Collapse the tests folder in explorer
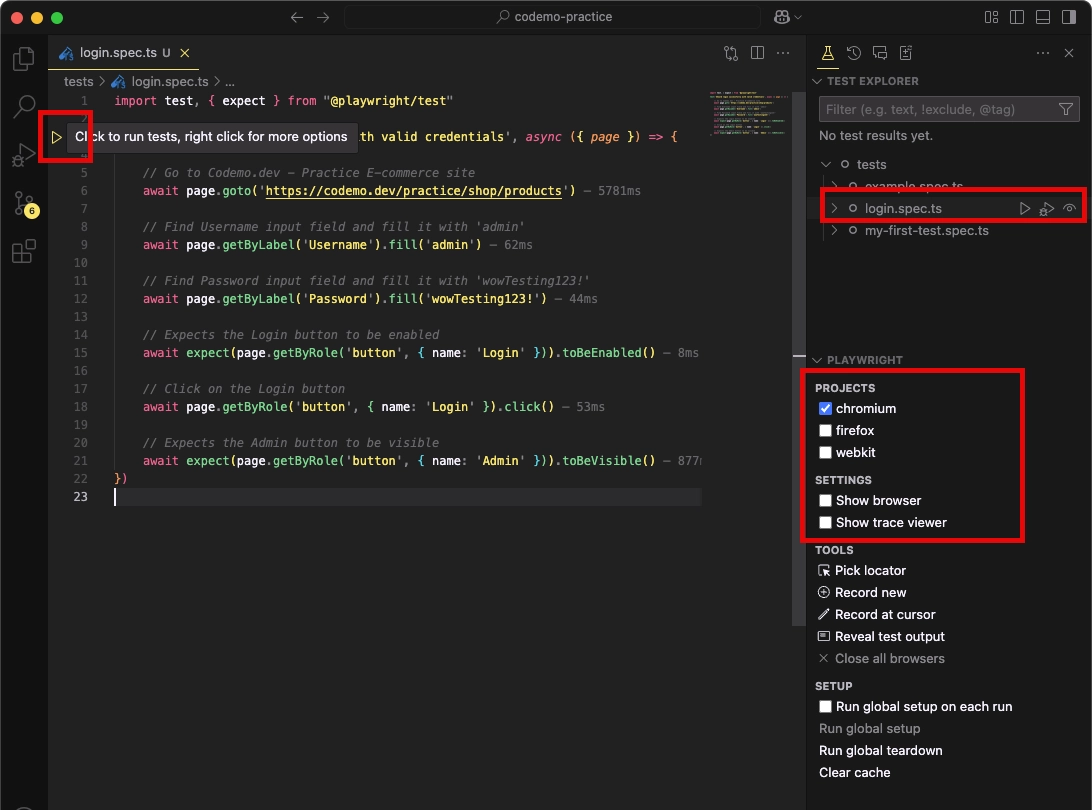Screen dimensions: 1092x810 (x=826, y=164)
